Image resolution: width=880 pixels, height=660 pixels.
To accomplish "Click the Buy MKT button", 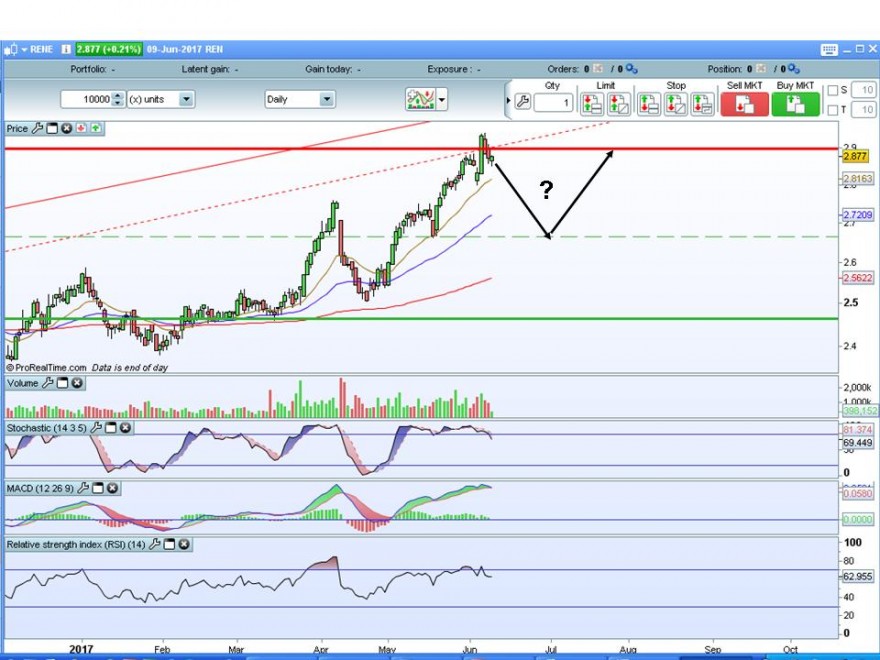I will (x=795, y=104).
